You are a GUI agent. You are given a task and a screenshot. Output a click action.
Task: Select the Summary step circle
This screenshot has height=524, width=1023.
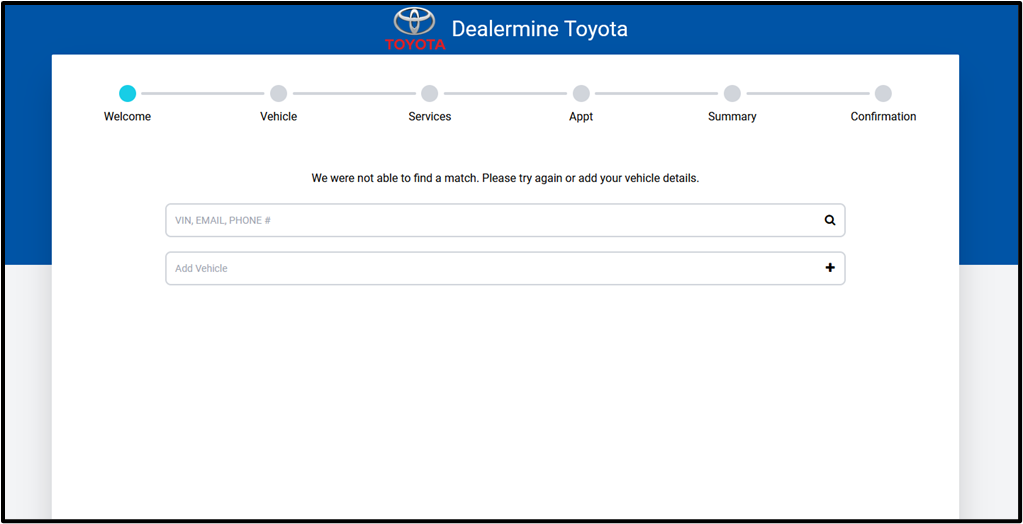pyautogui.click(x=732, y=93)
